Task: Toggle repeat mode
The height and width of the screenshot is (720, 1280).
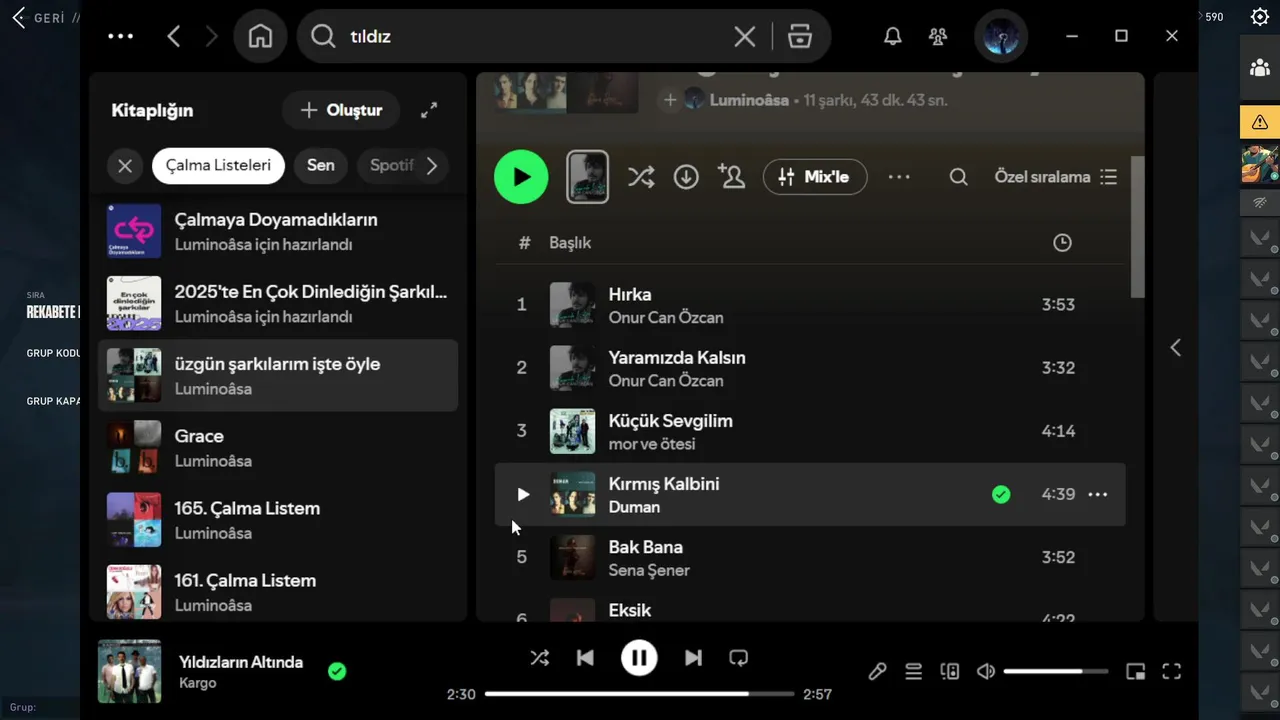Action: [739, 658]
